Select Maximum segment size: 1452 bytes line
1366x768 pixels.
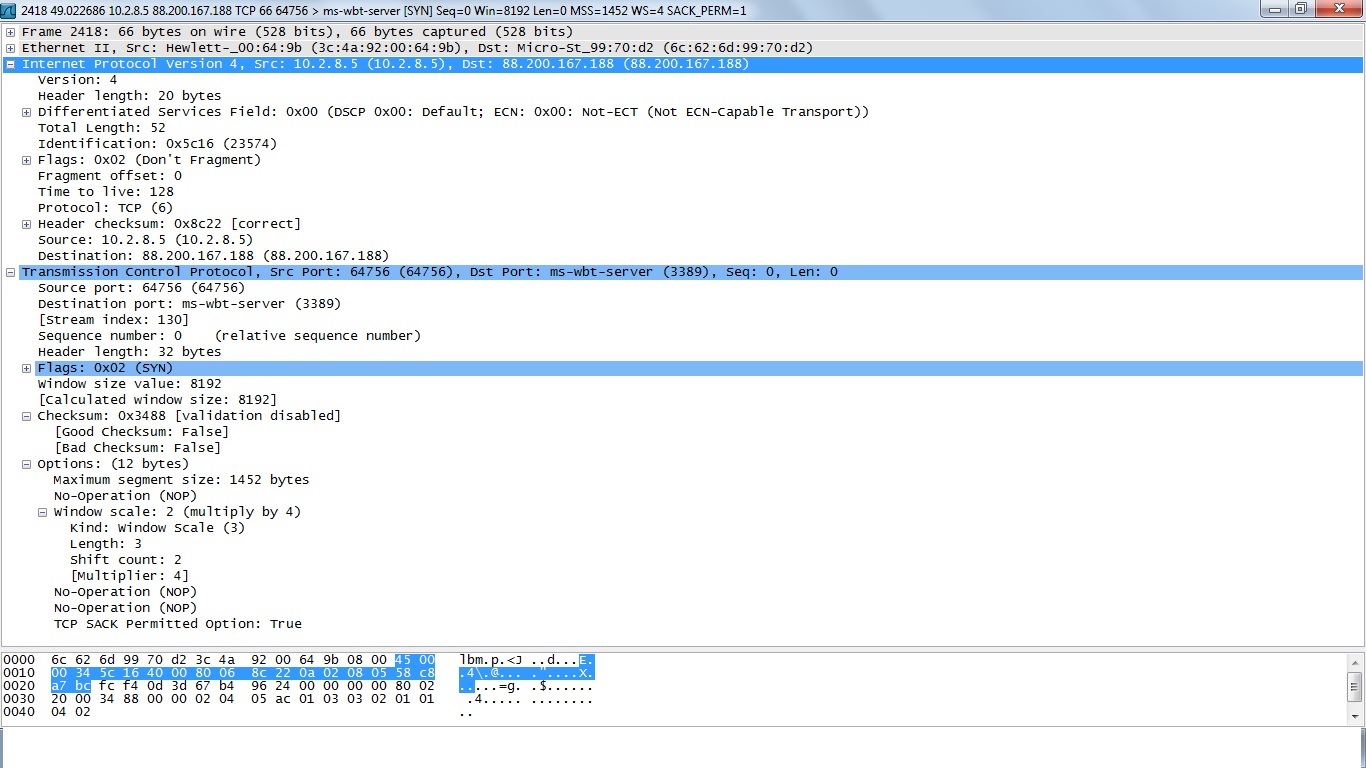coord(181,480)
